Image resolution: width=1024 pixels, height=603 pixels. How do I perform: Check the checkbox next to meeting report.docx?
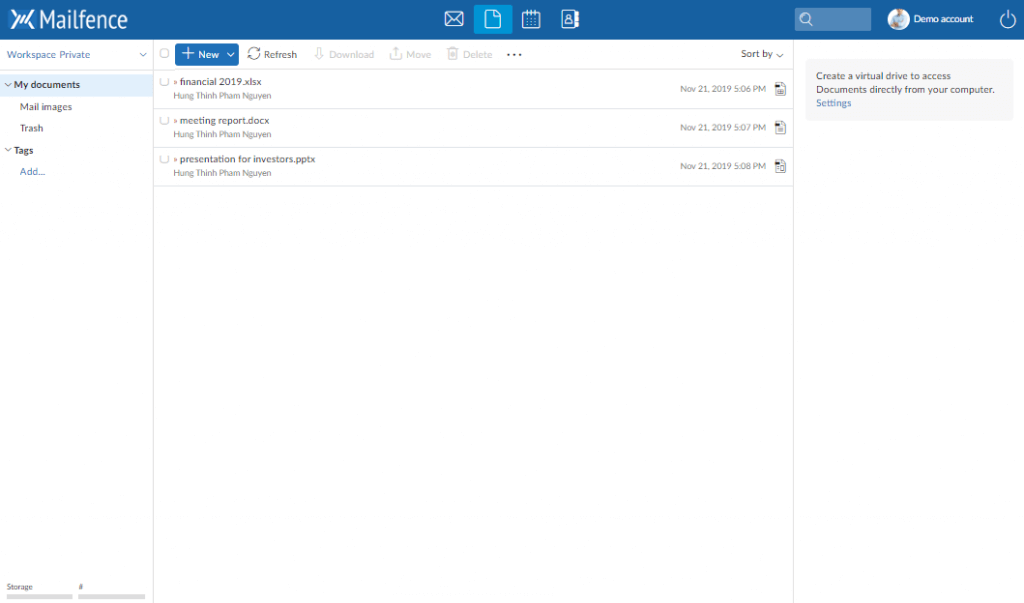coord(164,119)
